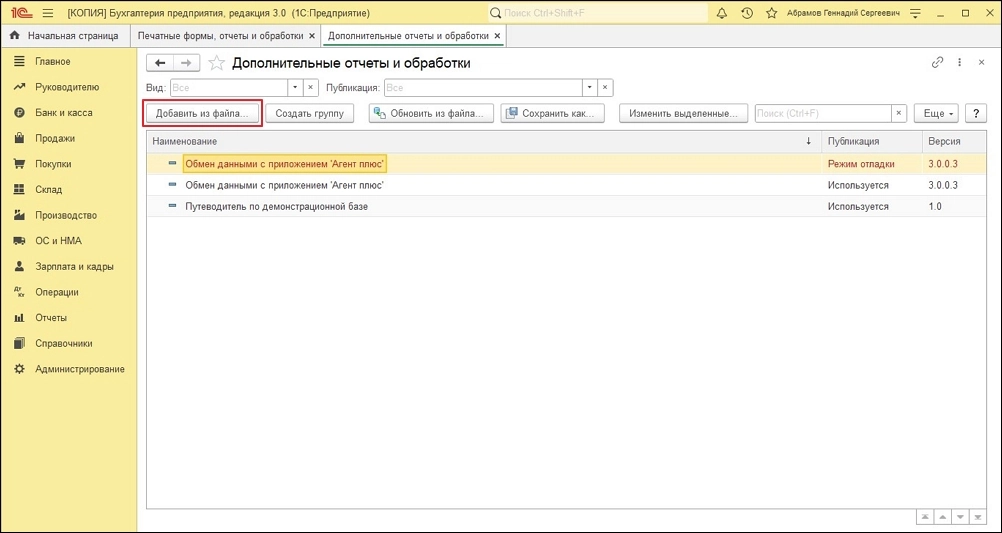Click Обновить из файла button

tap(431, 113)
